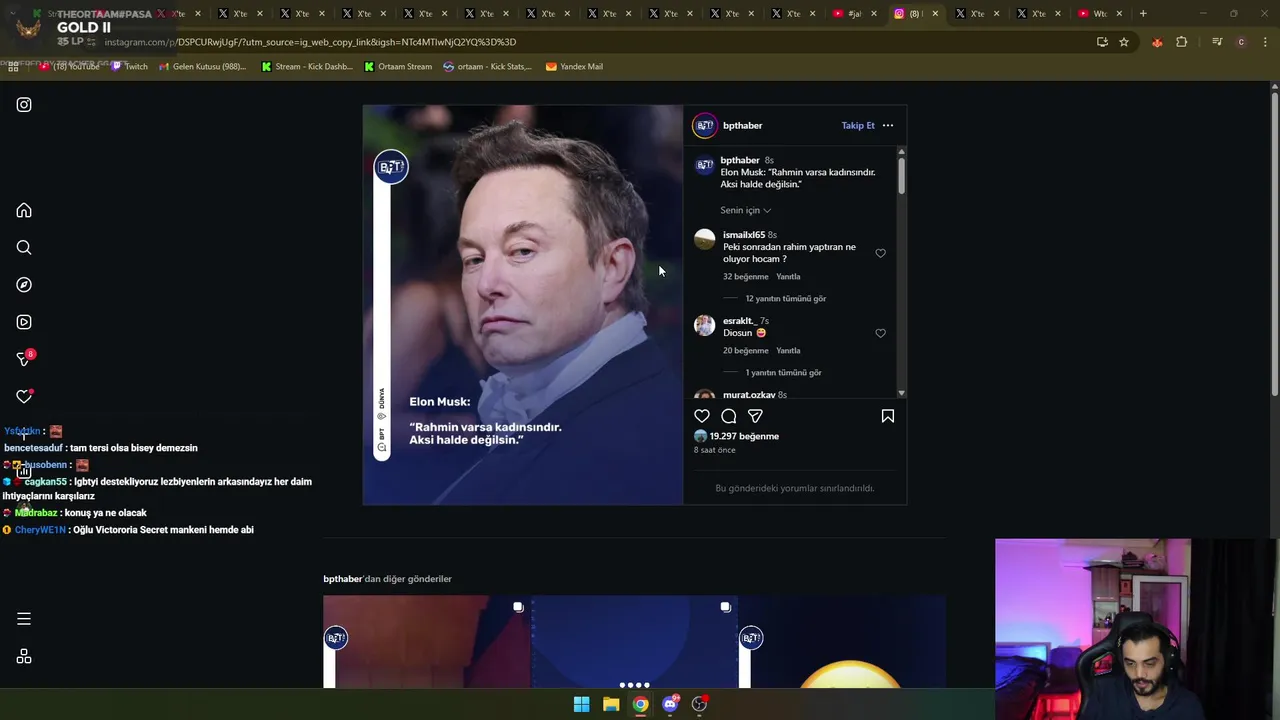1280x720 pixels.
Task: Click the install/cast icon in address bar
Action: point(1102,42)
